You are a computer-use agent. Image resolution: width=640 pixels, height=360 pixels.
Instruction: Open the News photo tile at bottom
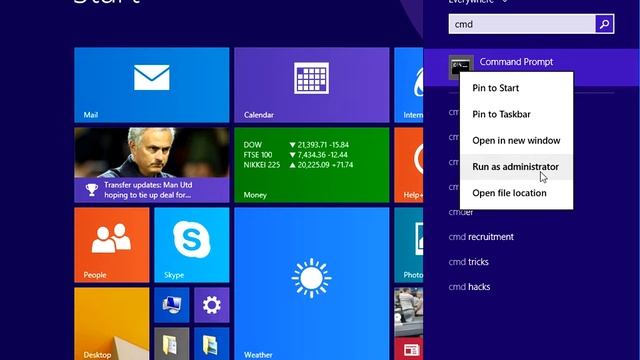tap(409, 324)
